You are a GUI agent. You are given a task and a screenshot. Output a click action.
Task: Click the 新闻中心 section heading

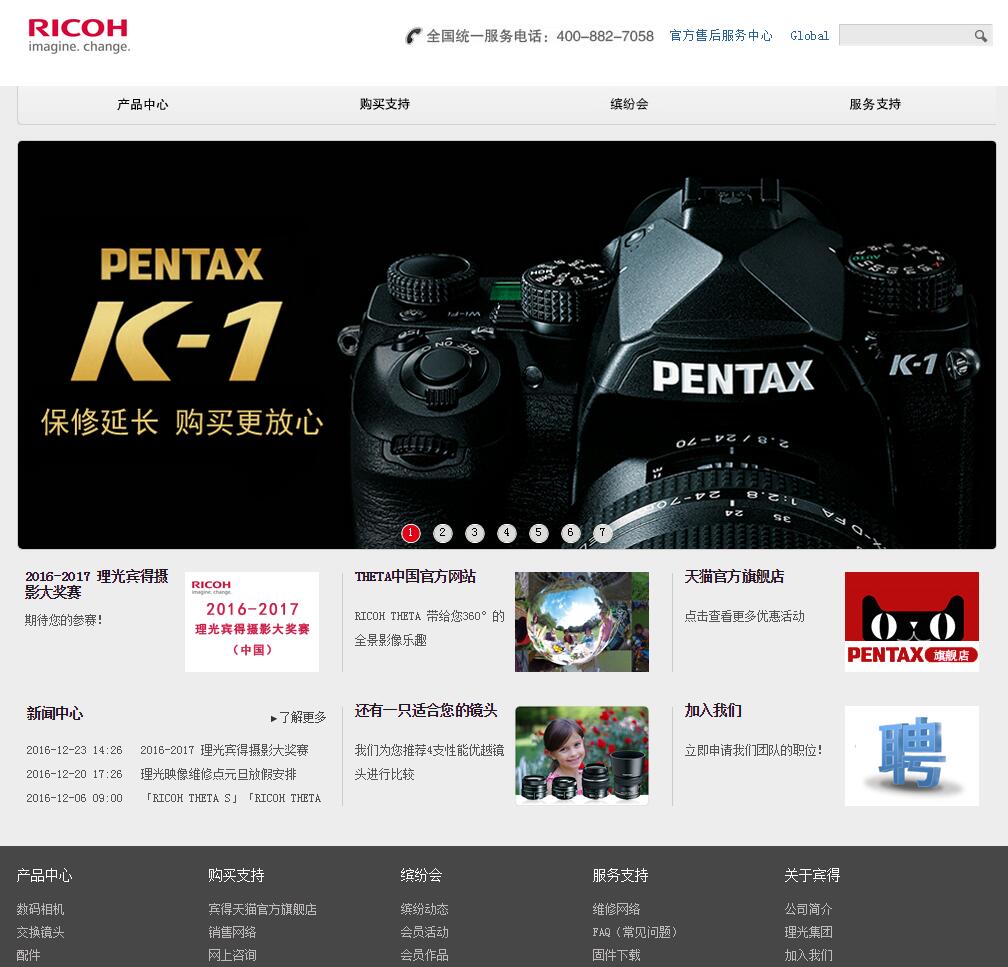pyautogui.click(x=55, y=714)
